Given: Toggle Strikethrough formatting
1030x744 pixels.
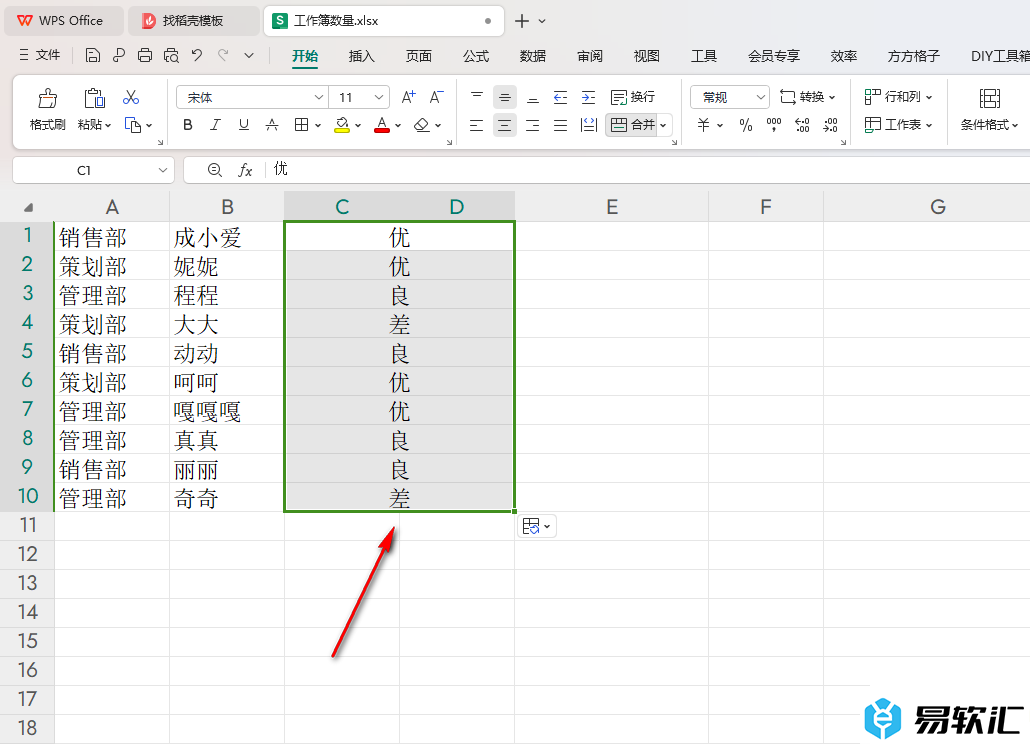Looking at the screenshot, I should 271,125.
